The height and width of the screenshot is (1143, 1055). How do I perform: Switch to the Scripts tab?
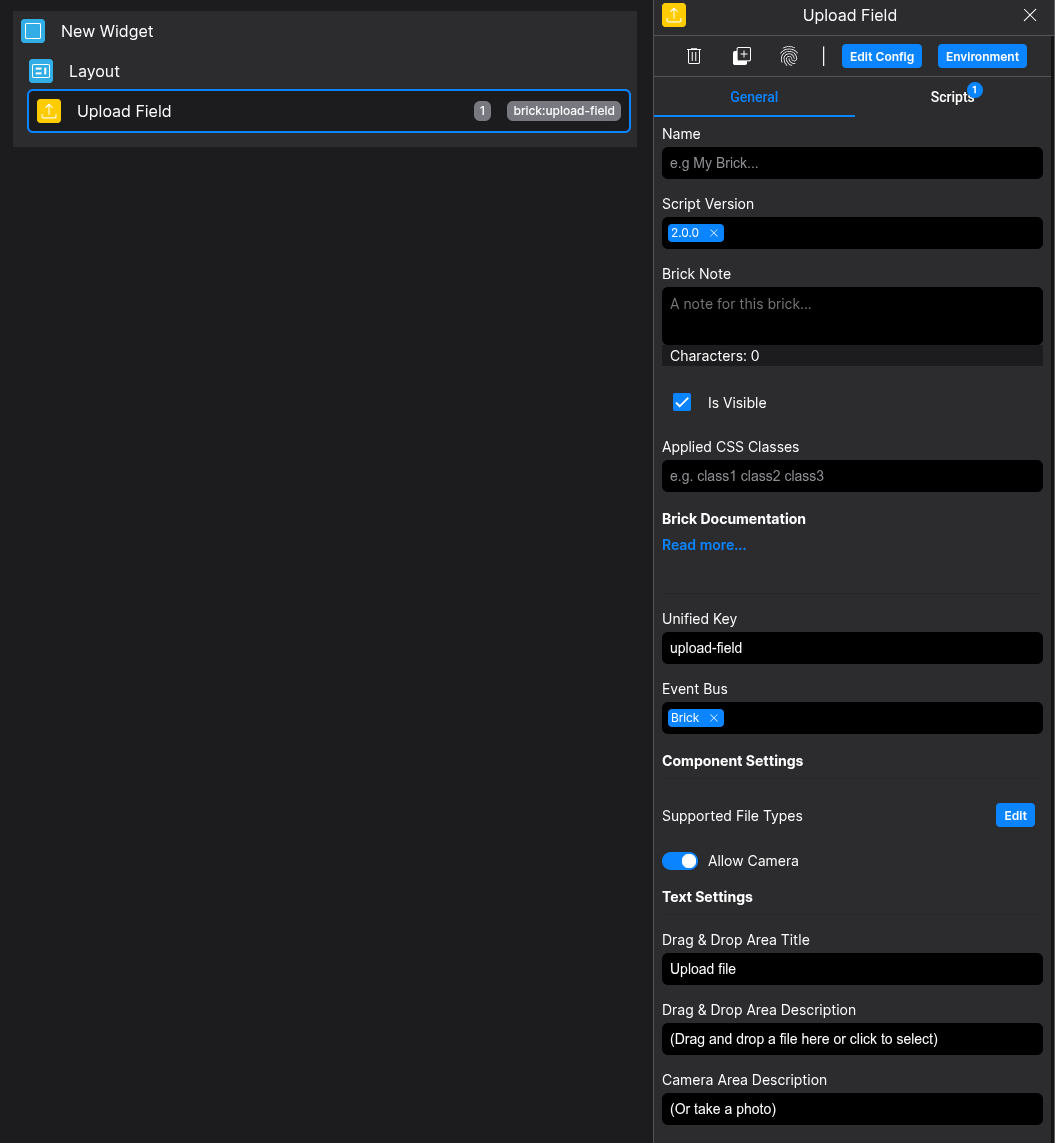tap(952, 97)
